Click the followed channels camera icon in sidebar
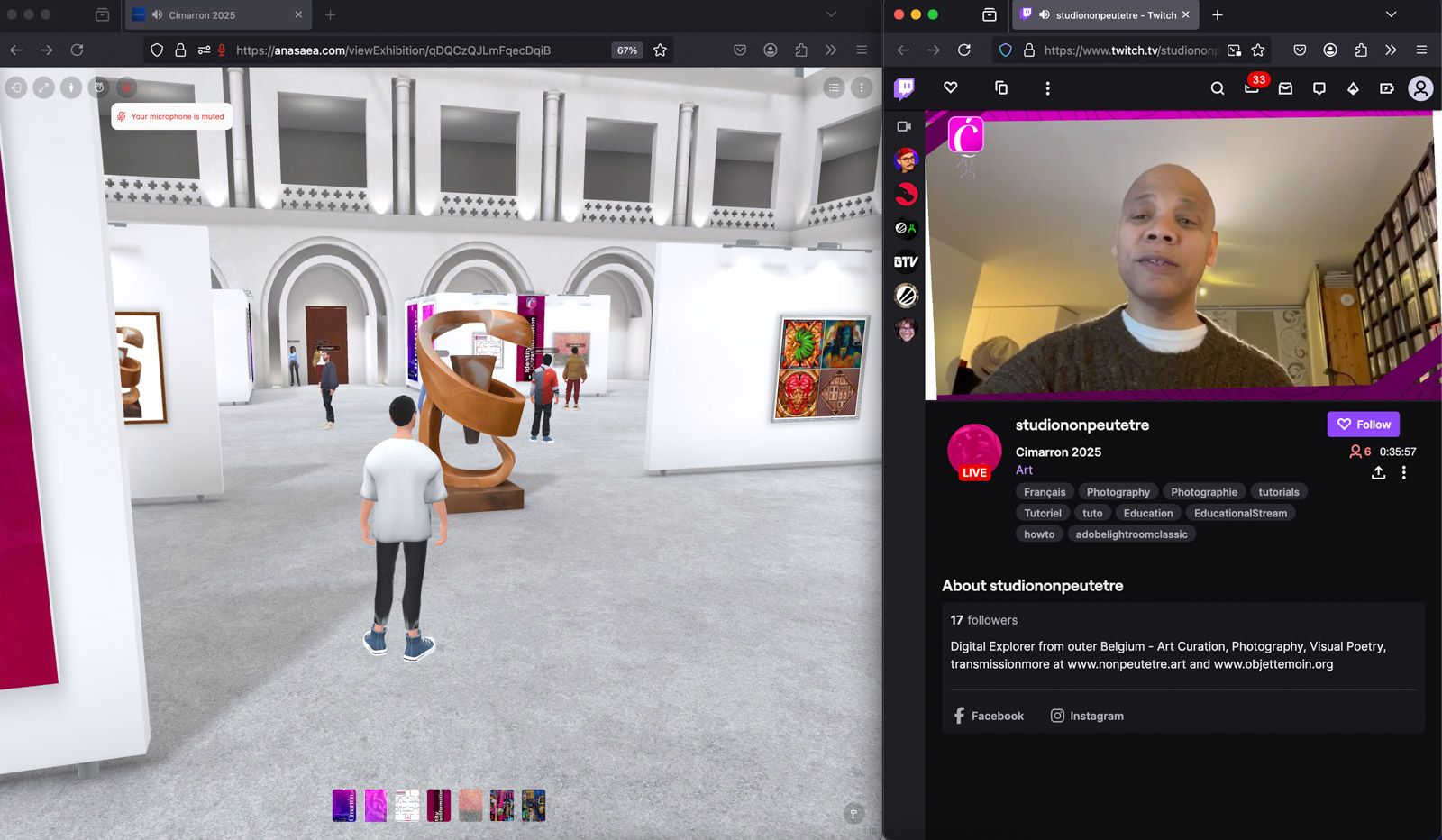Screen dimensions: 1442x840 coord(904,126)
